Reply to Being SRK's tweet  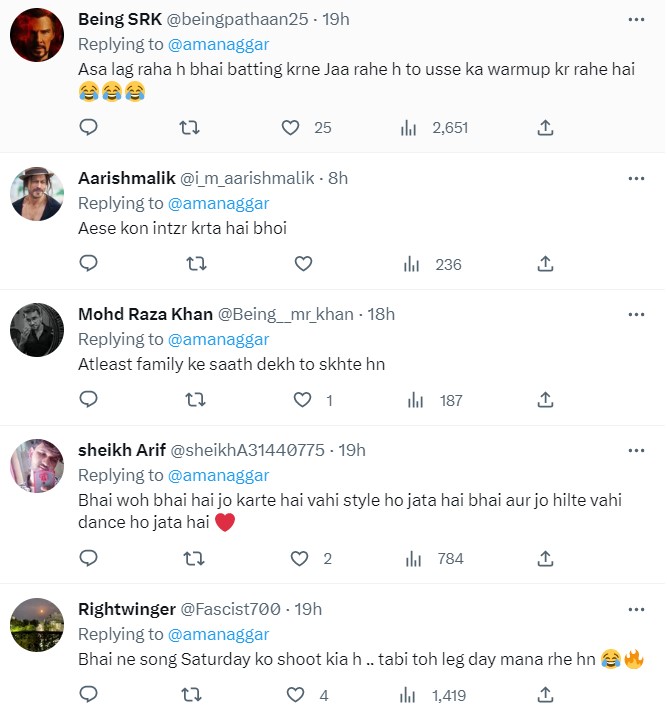[x=88, y=127]
